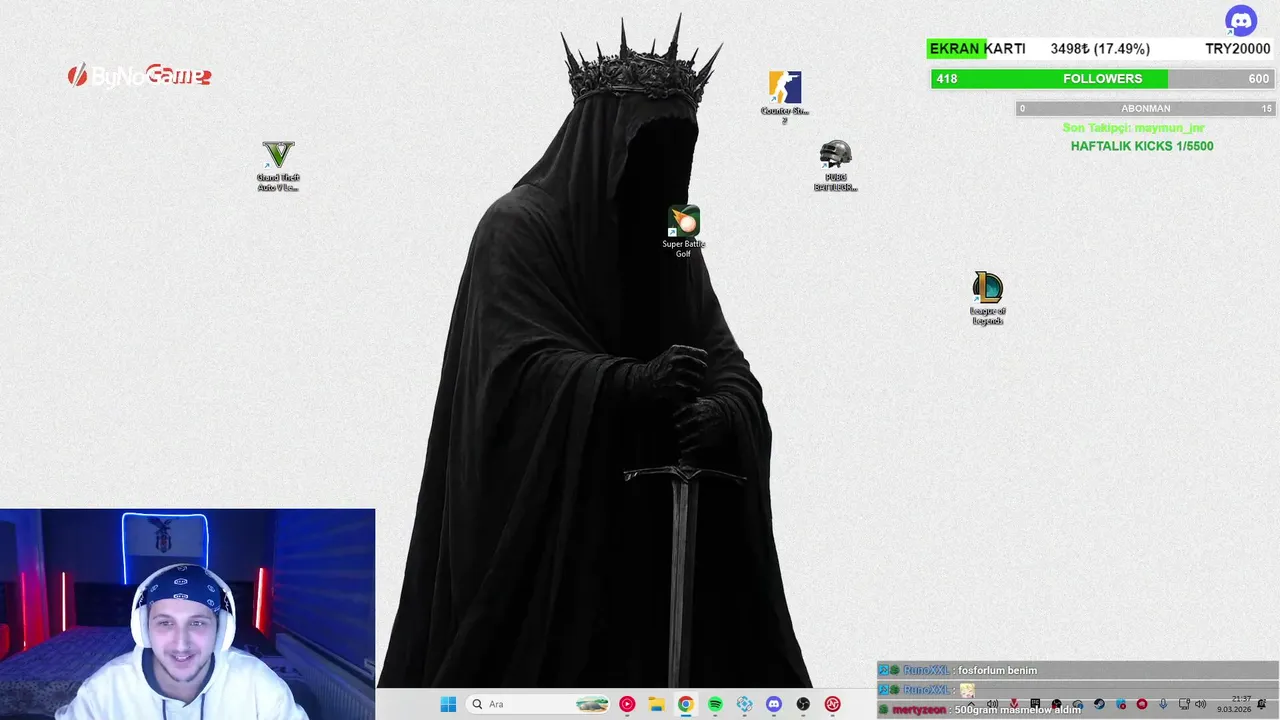The image size is (1280, 720).
Task: Click the Epic Games icon in the system tray
Action: pos(1035,703)
